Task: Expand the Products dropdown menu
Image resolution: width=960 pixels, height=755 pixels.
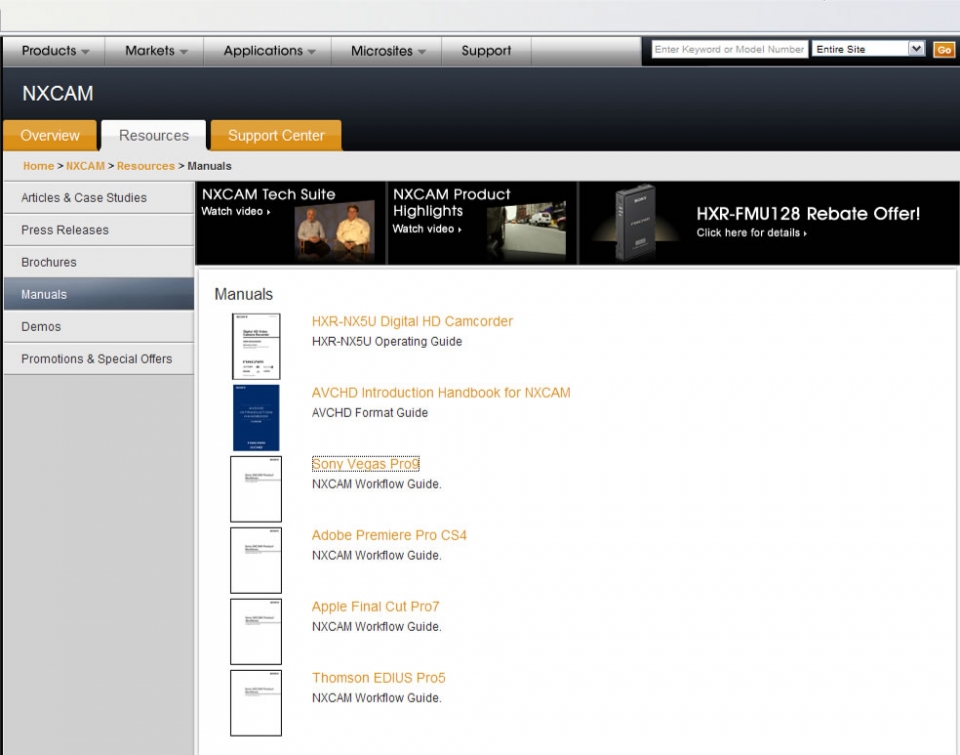Action: (x=55, y=51)
